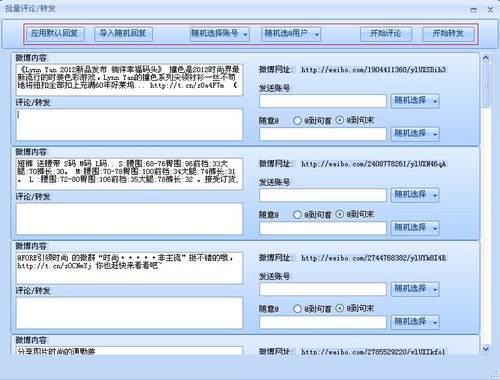Click 随意@ field for 短裤 post
The image size is (500, 380).
[323, 228]
